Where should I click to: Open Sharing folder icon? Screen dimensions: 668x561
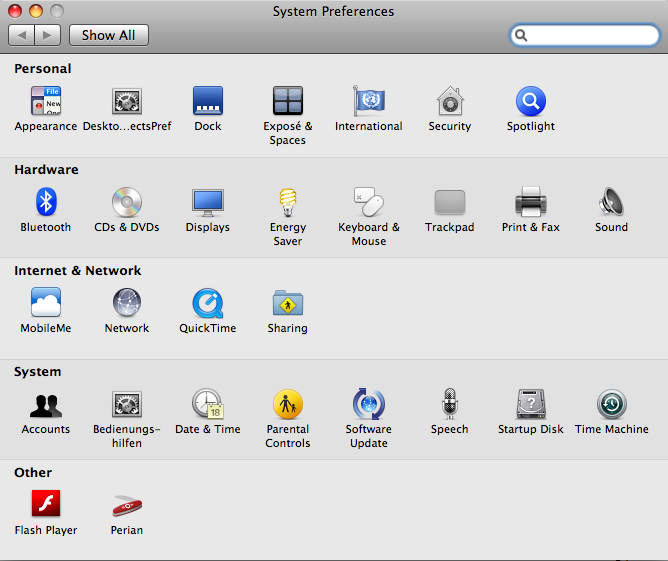(x=288, y=302)
